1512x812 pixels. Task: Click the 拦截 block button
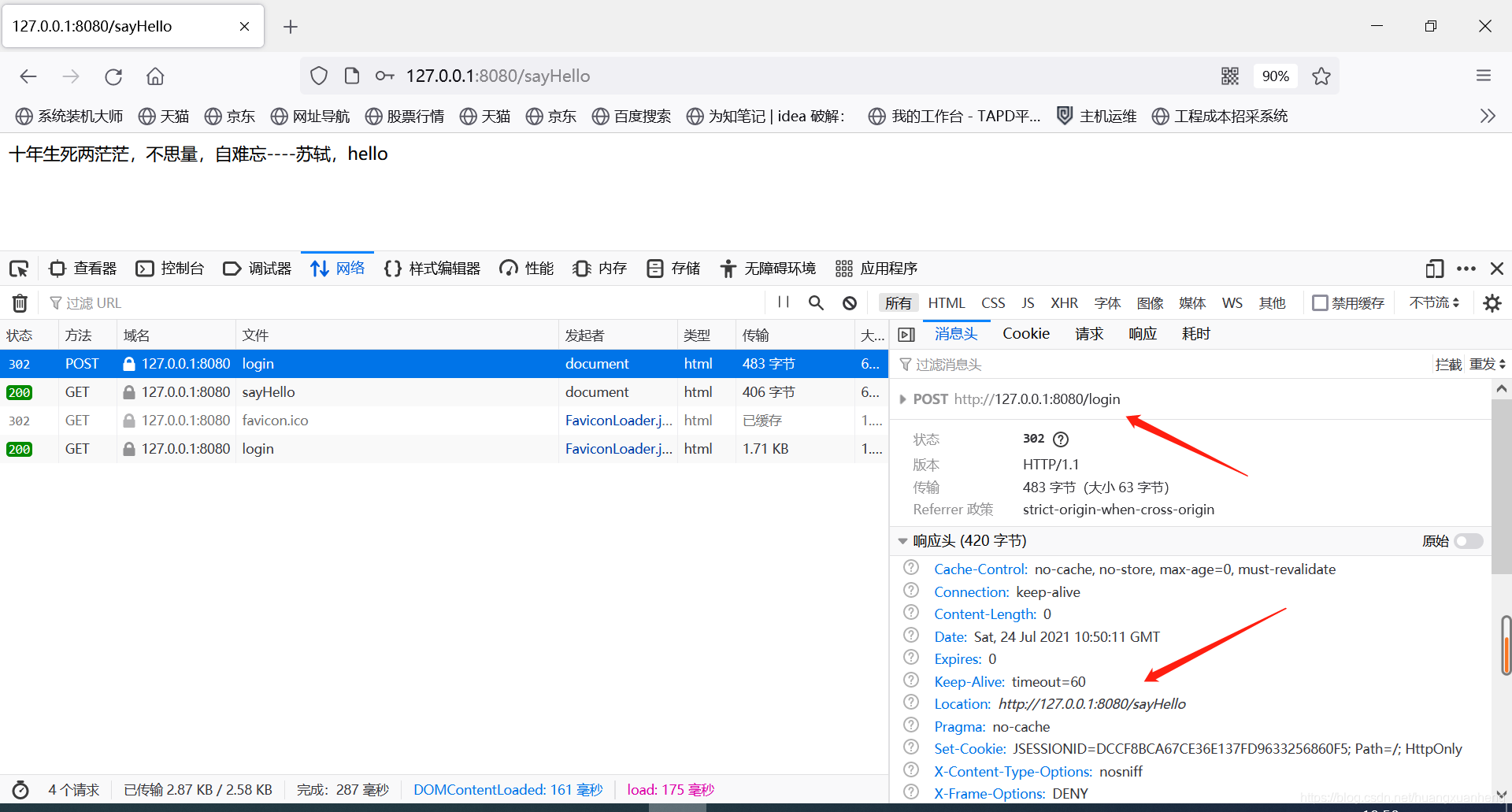1448,364
